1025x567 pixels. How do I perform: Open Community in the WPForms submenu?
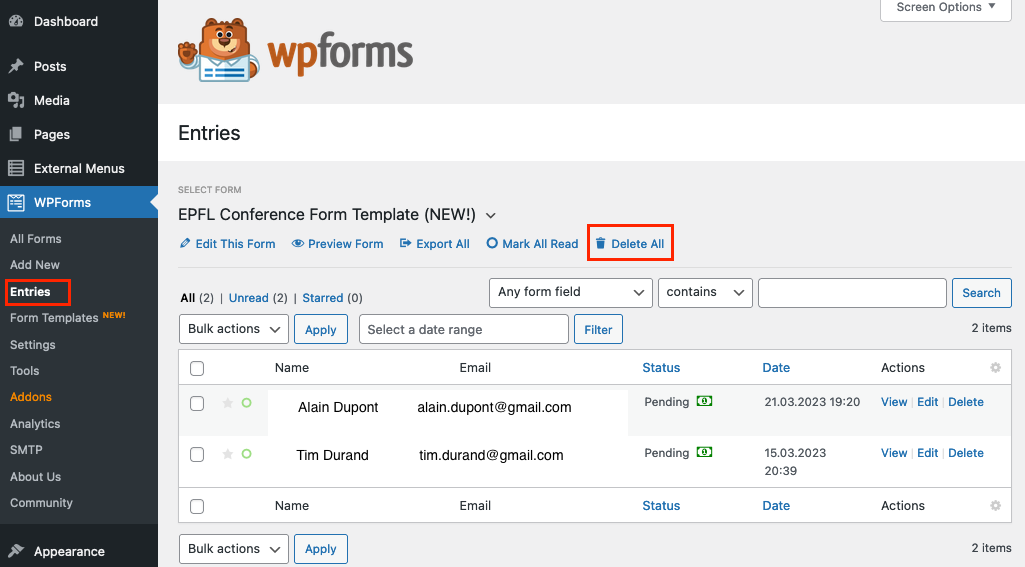[x=41, y=503]
